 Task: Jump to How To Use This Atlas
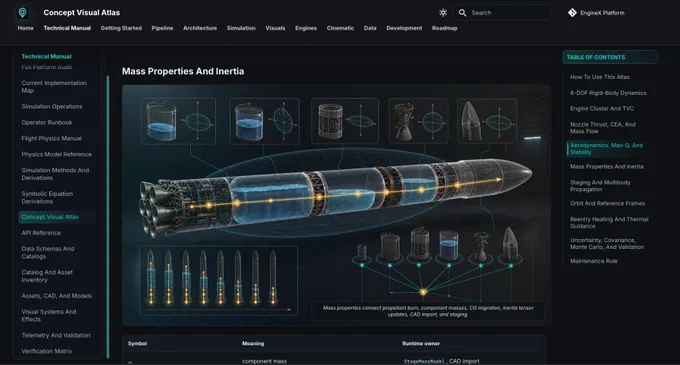point(600,77)
